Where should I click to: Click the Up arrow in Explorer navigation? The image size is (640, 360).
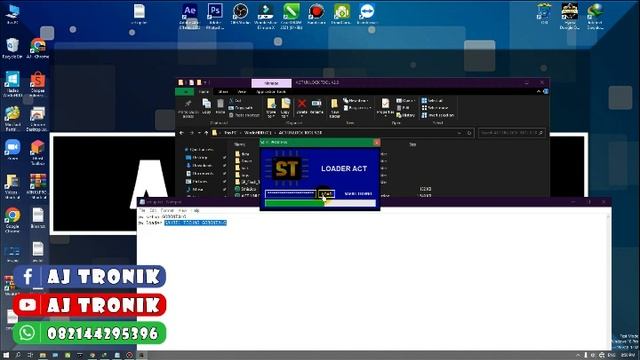pos(206,133)
